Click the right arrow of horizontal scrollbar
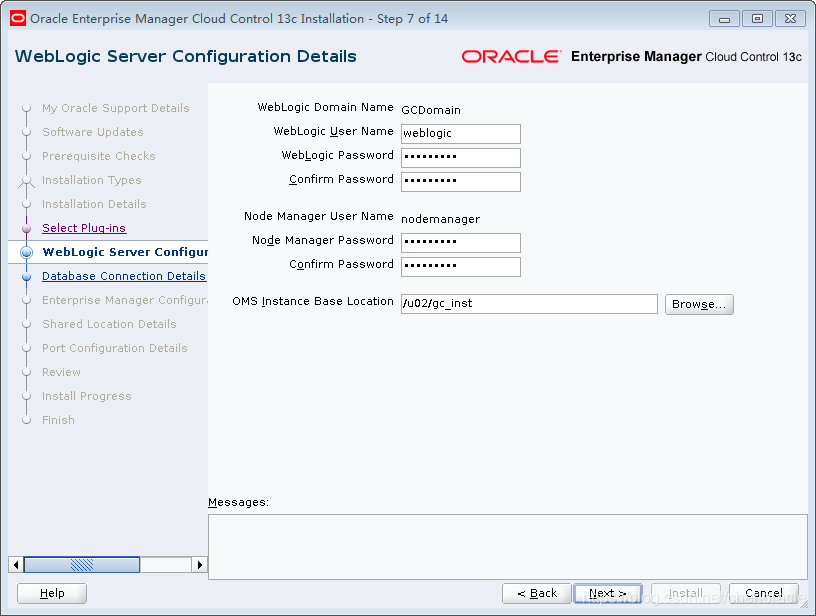This screenshot has height=616, width=816. point(200,564)
